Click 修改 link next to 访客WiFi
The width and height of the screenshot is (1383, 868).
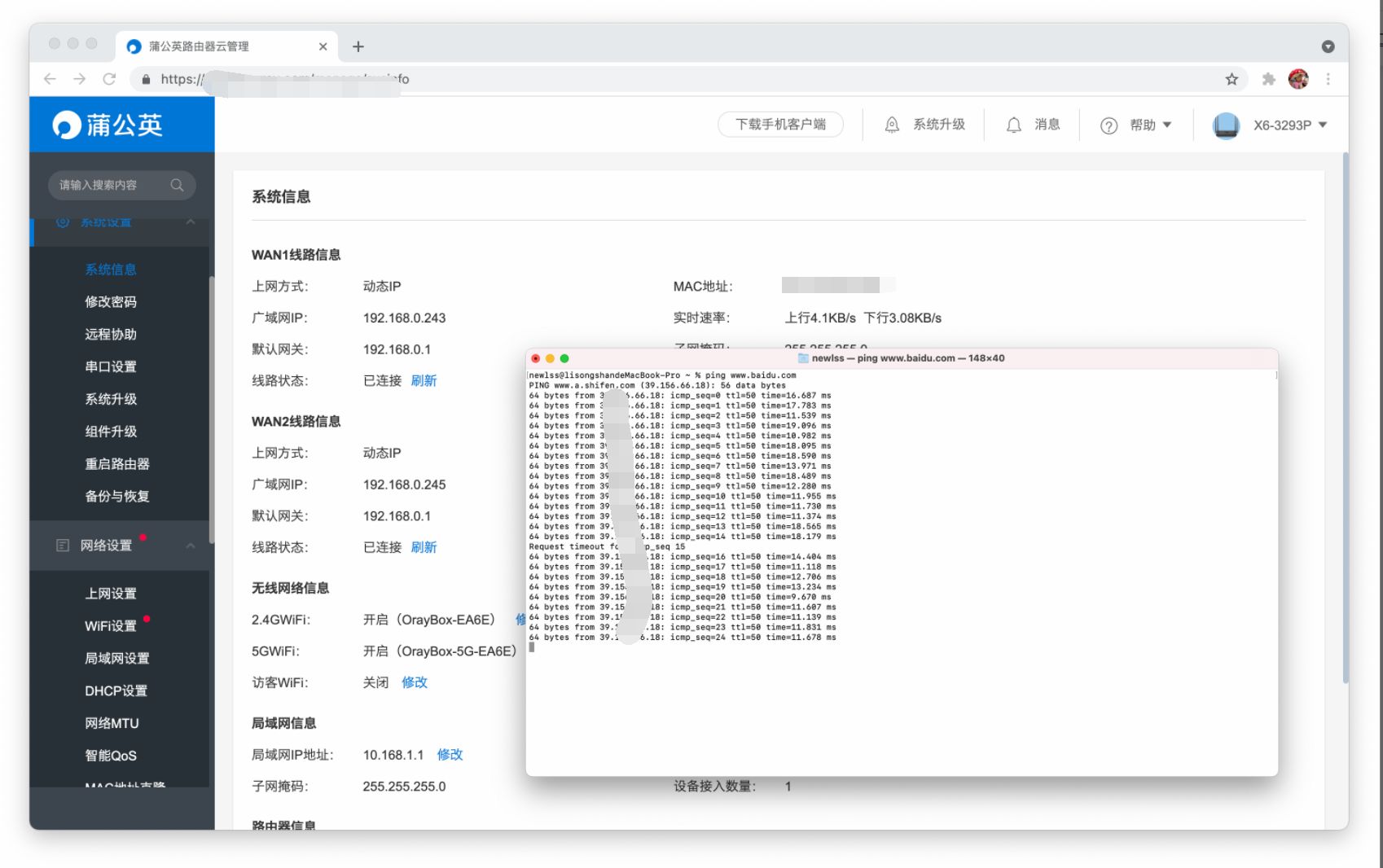click(415, 682)
